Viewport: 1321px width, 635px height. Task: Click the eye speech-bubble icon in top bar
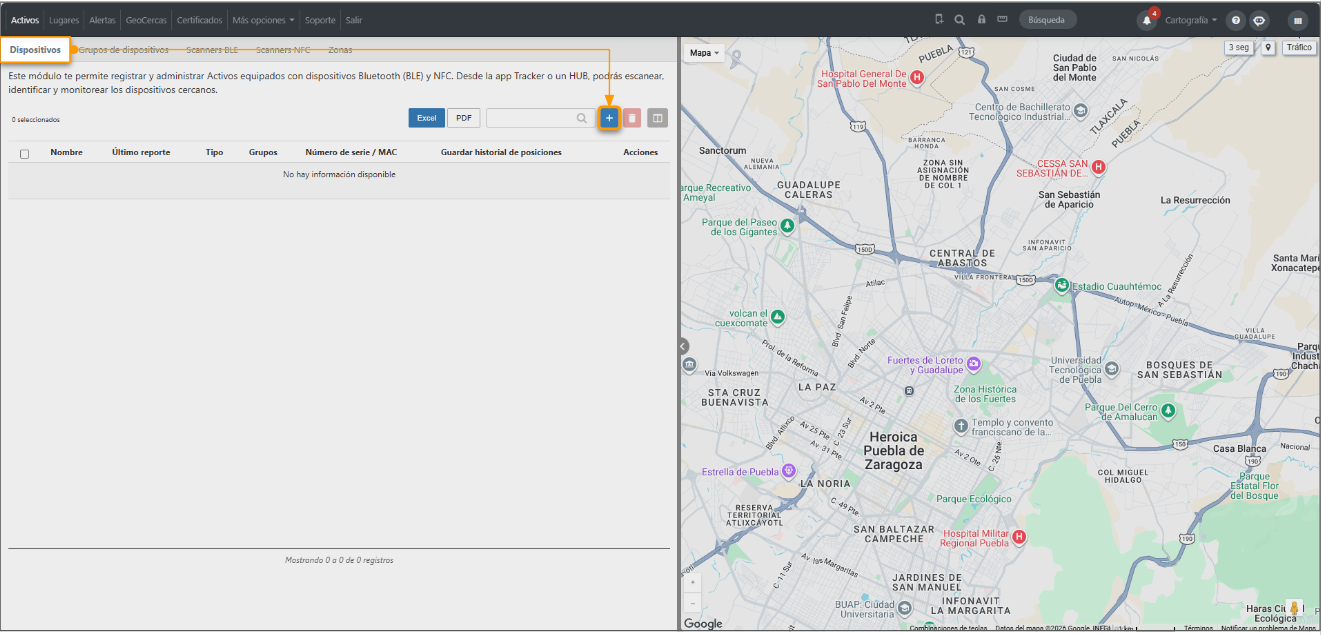[1259, 20]
